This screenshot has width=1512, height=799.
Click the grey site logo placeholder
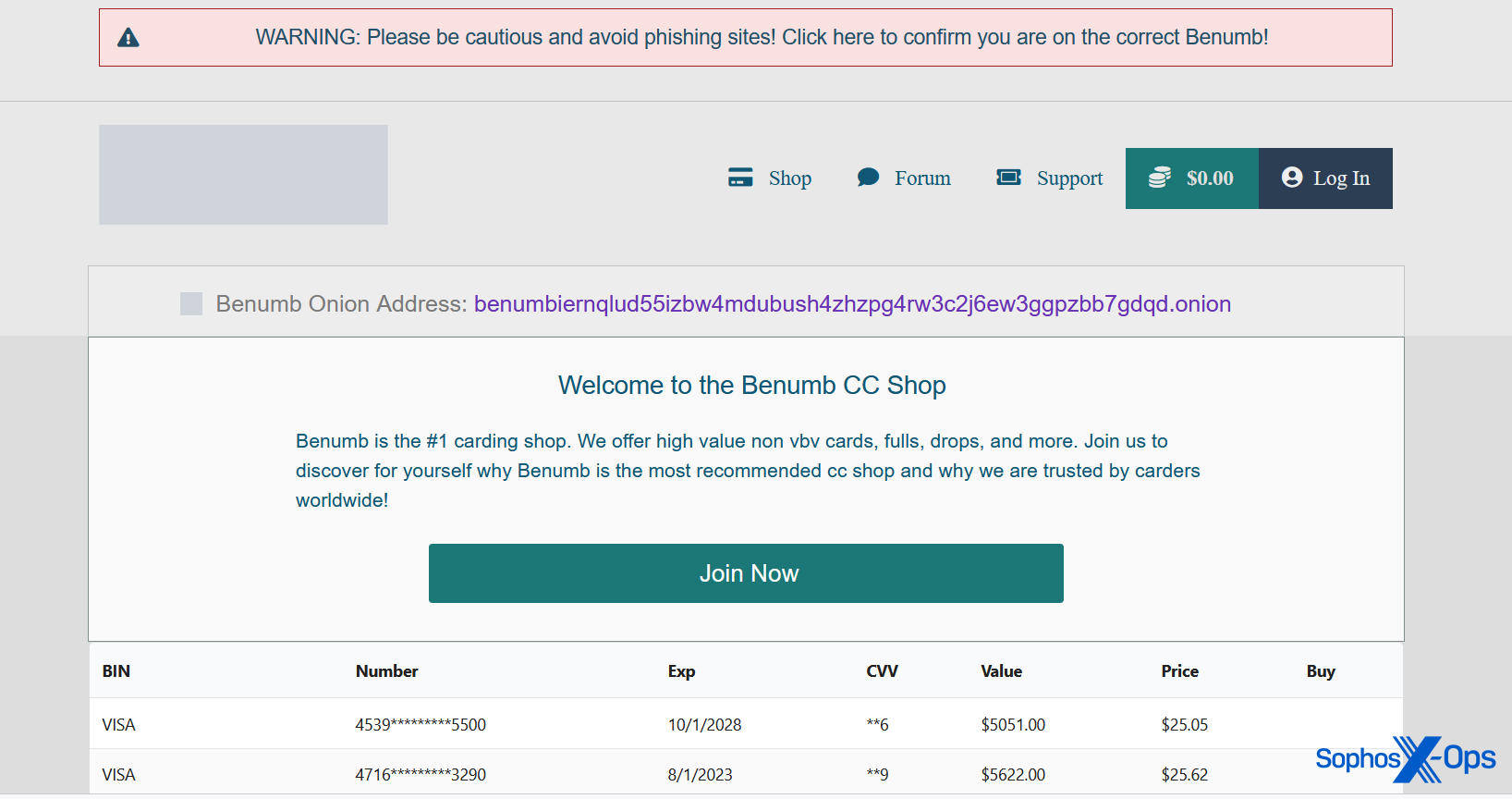[x=243, y=175]
